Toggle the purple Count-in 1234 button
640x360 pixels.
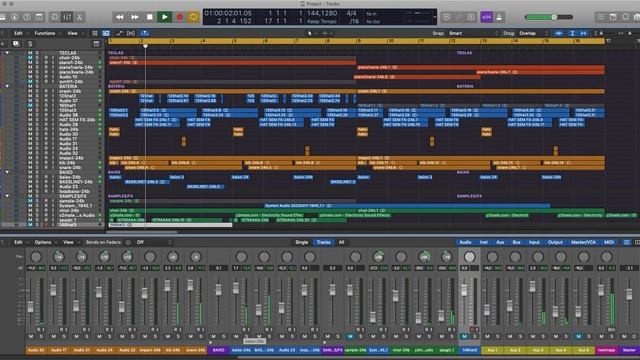coord(487,17)
